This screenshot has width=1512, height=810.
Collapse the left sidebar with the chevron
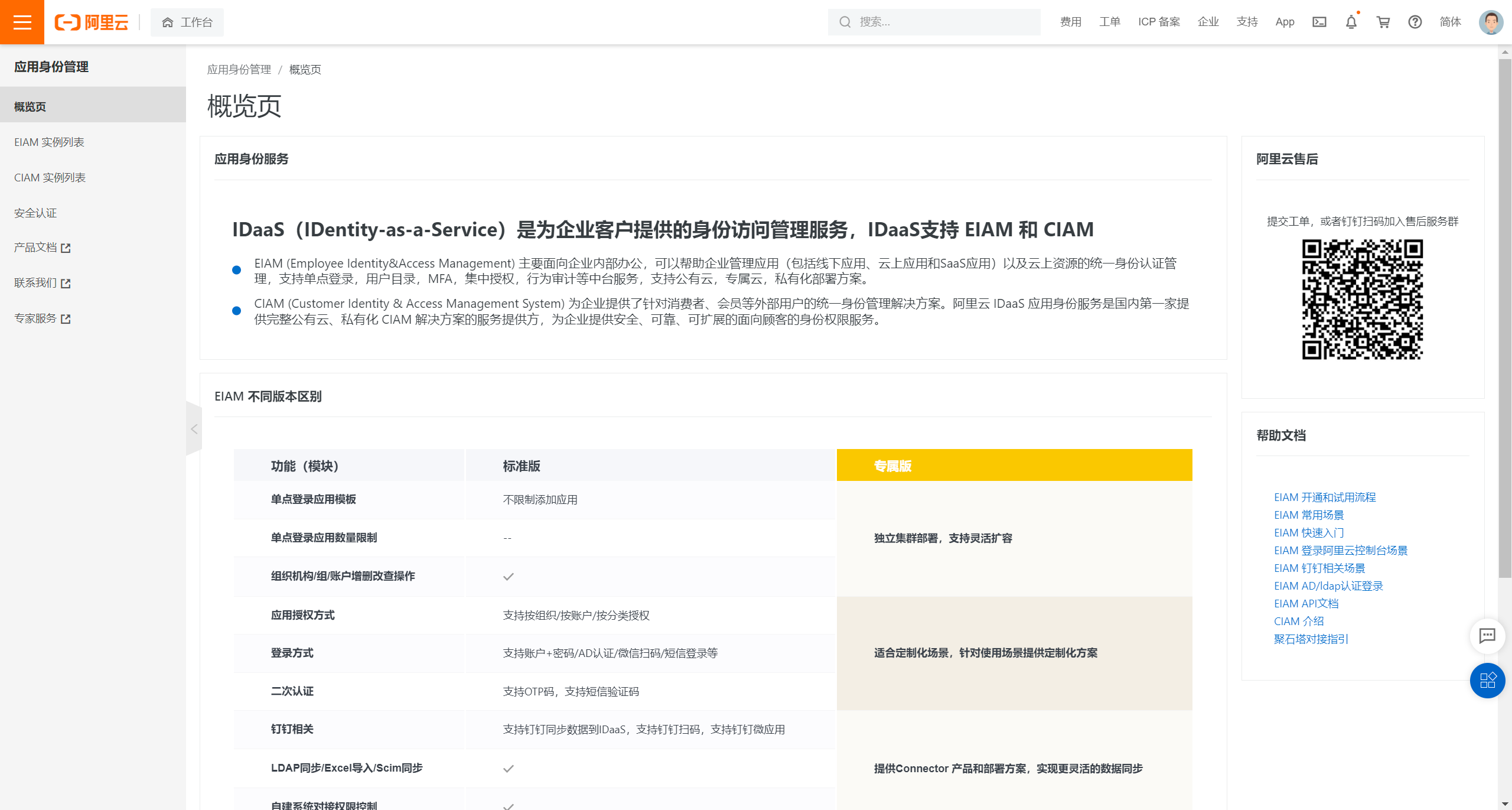[194, 430]
